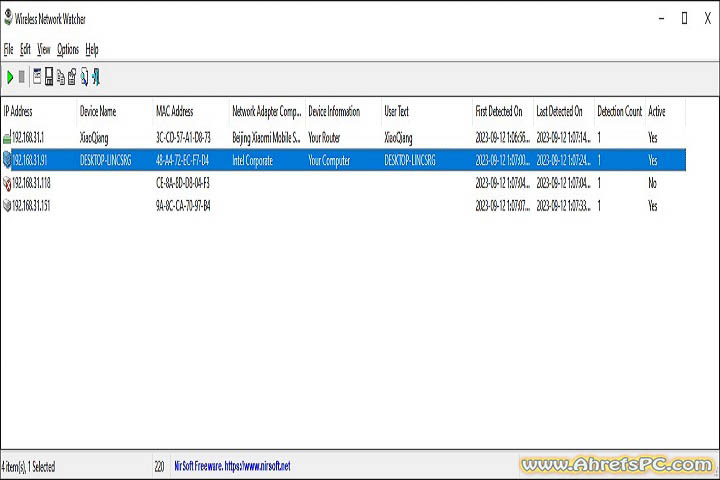Open properties using the toolbar icon

[72, 77]
